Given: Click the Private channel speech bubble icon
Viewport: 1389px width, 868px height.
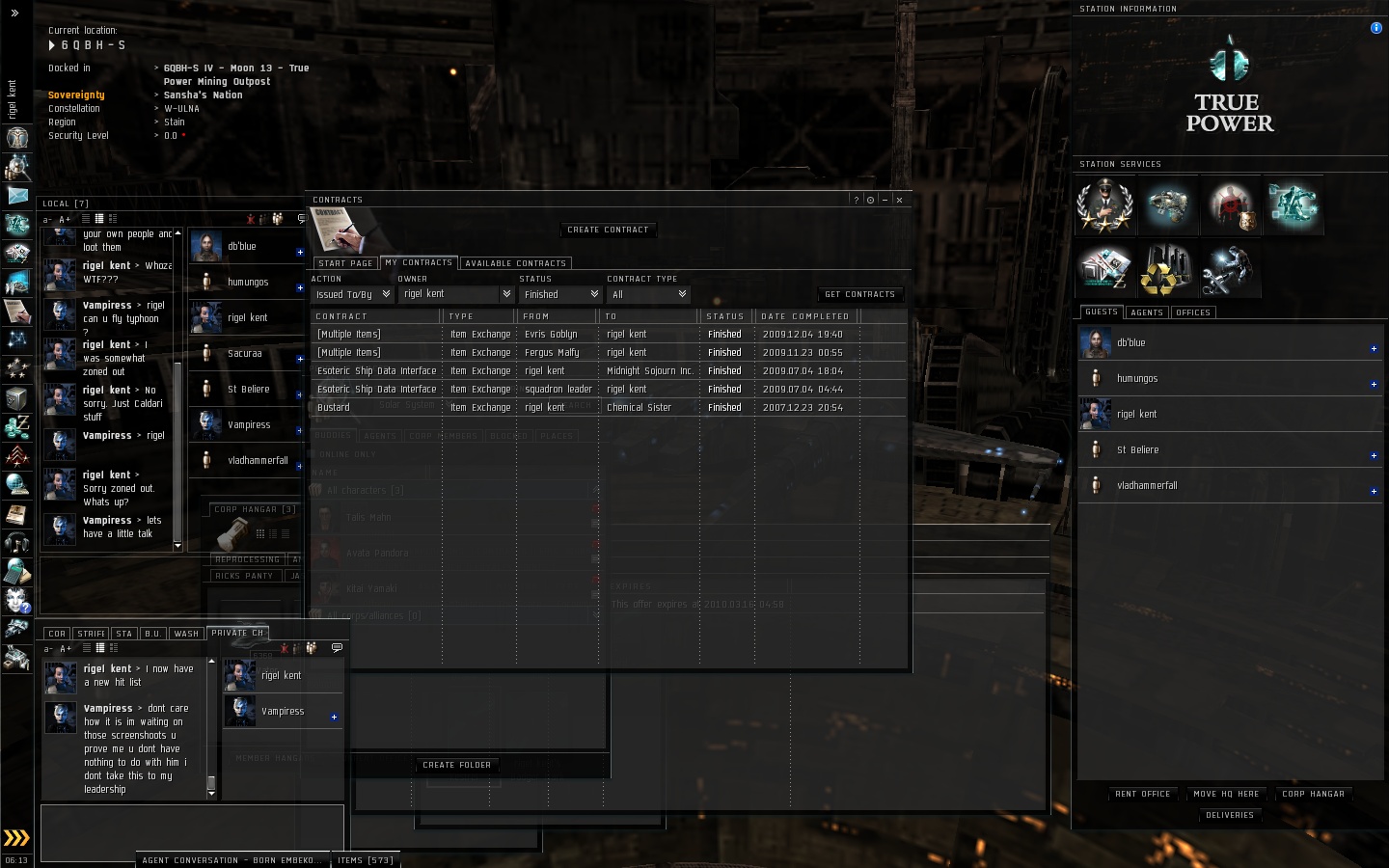Looking at the screenshot, I should tap(337, 647).
